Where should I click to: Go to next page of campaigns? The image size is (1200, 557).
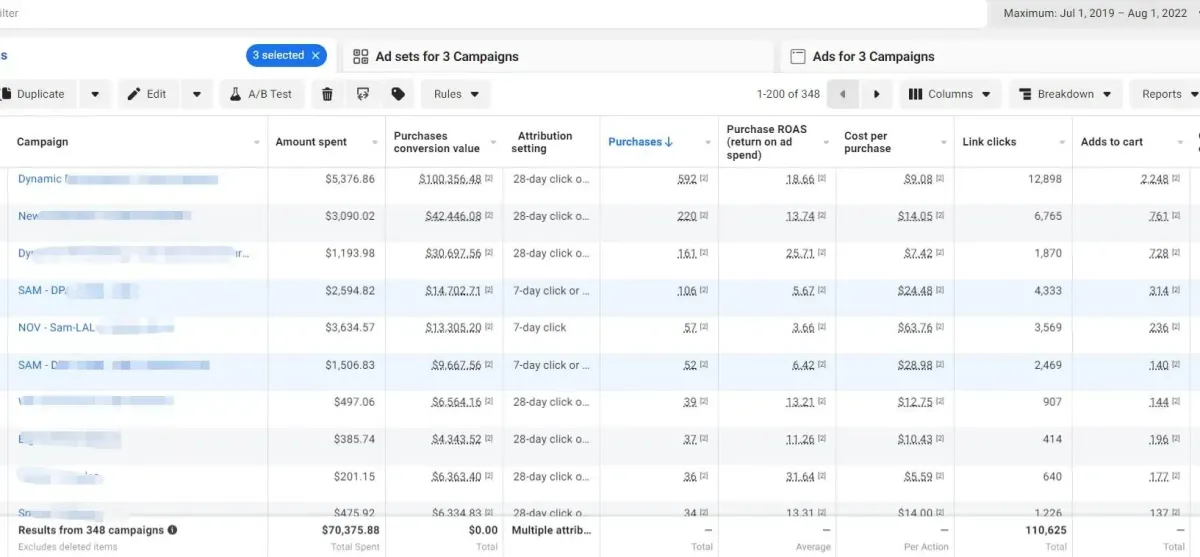point(876,94)
